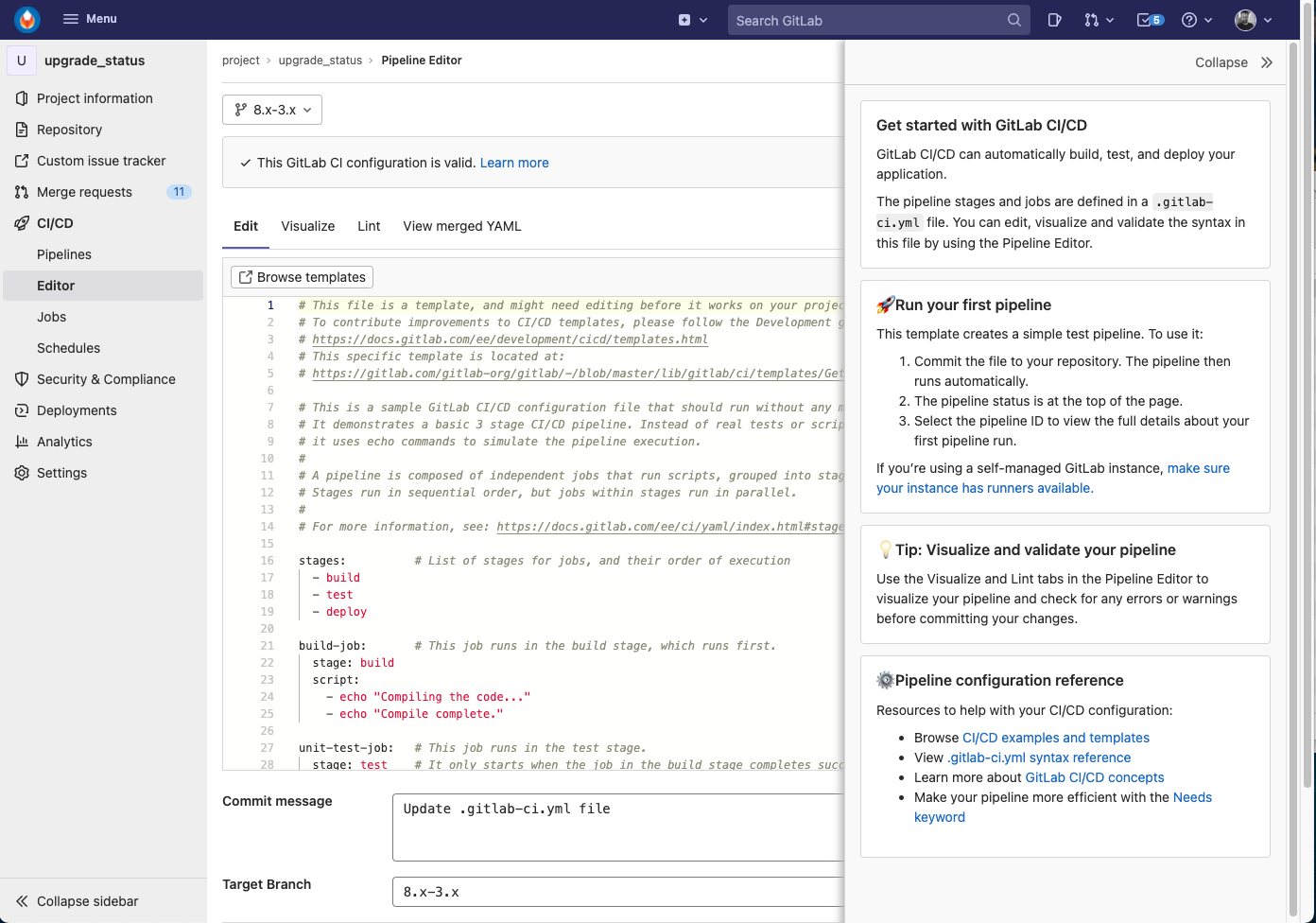Open the Menu hamburger icon
Viewport: 1316px width, 923px height.
coord(71,19)
